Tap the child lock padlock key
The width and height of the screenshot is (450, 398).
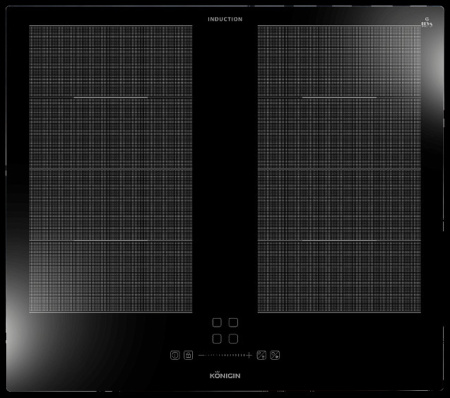click(188, 355)
